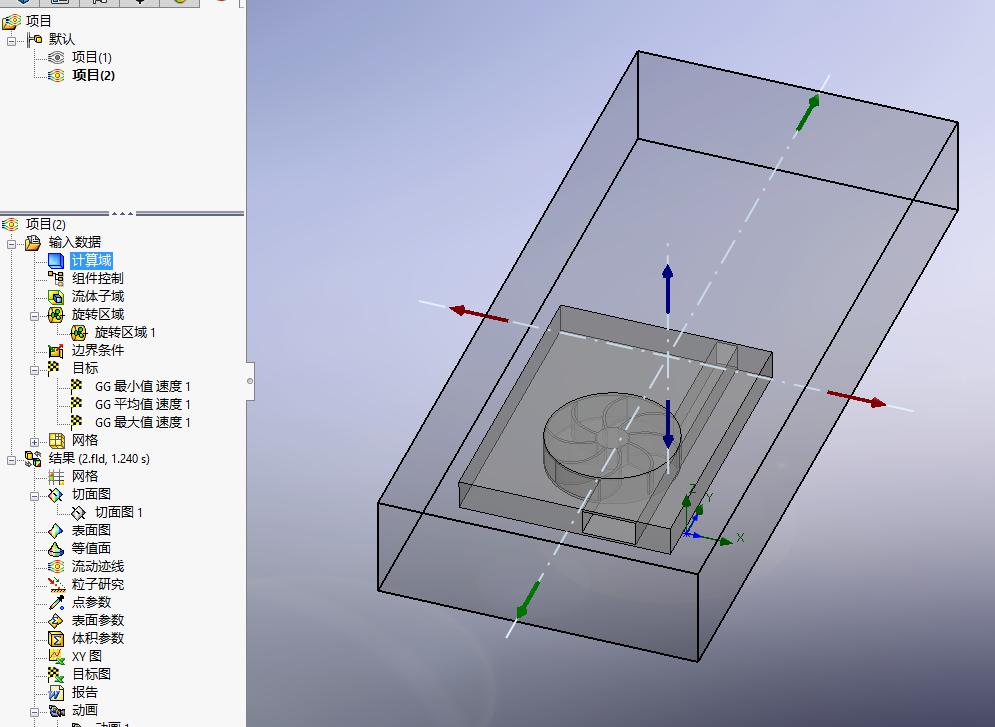995x727 pixels.
Task: Collapse the 结果 (2.fld, 1.240 s) node
Action: point(12,459)
